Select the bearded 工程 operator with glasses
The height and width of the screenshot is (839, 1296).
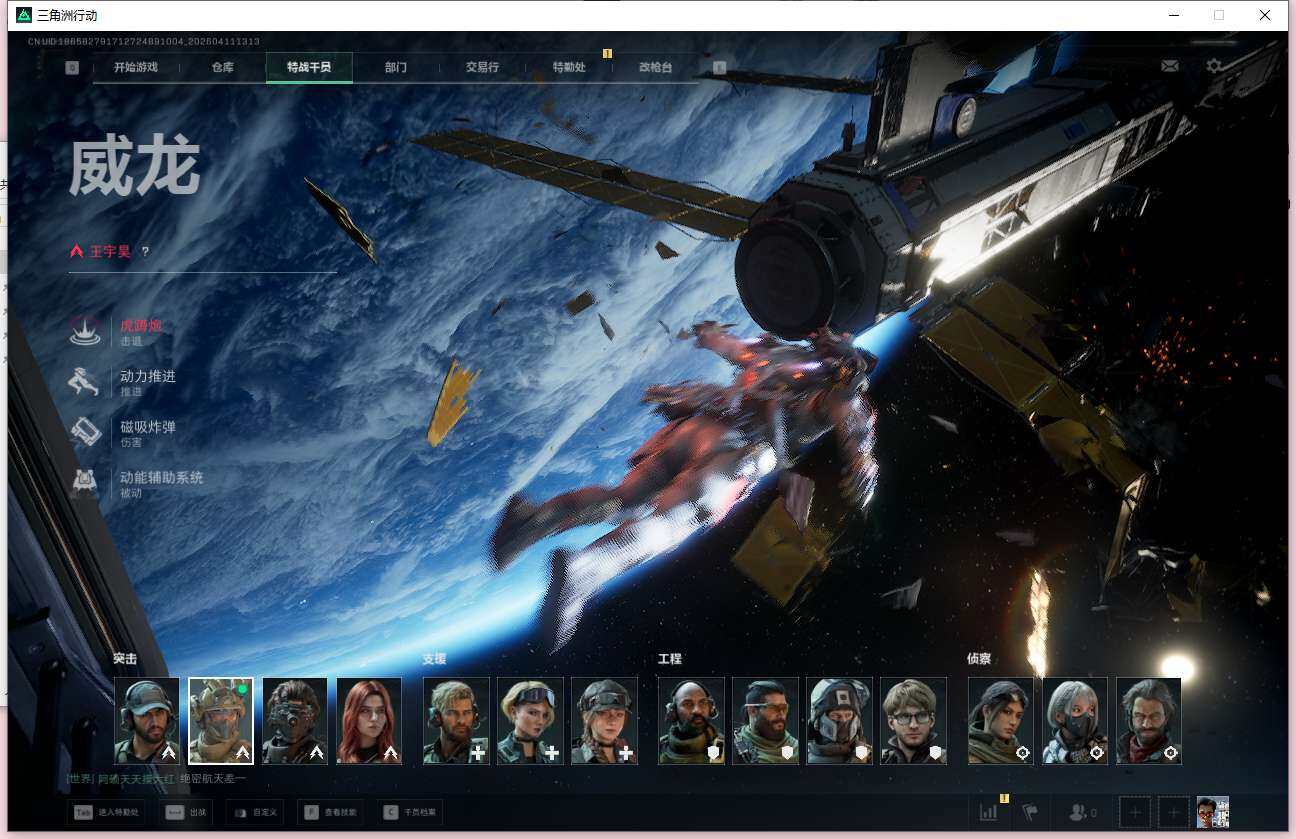point(765,721)
